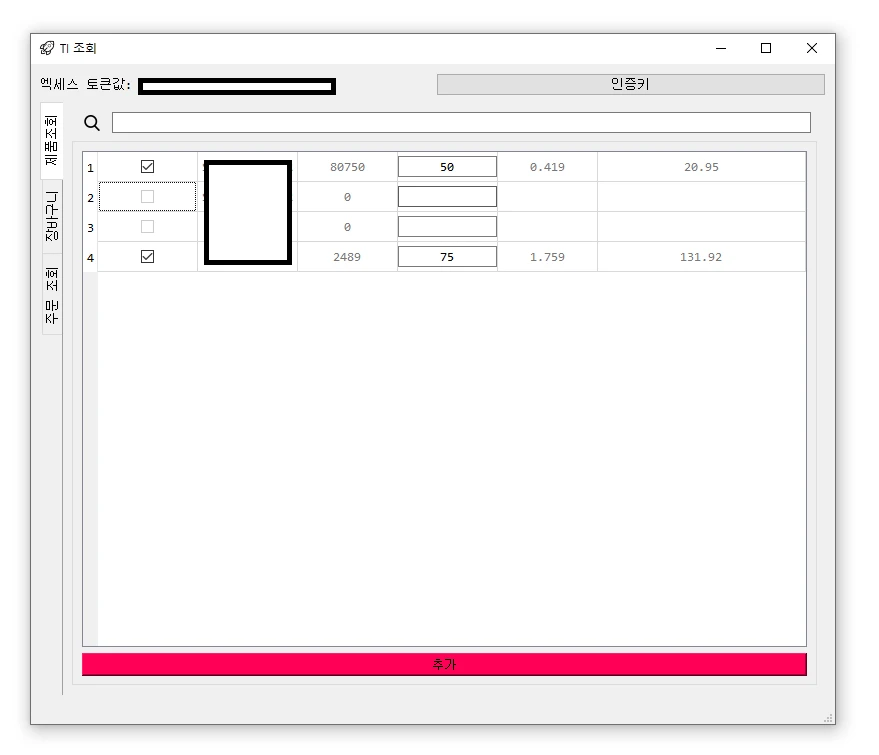The width and height of the screenshot is (879, 755).
Task: Select the quantity field showing 50
Action: click(447, 166)
